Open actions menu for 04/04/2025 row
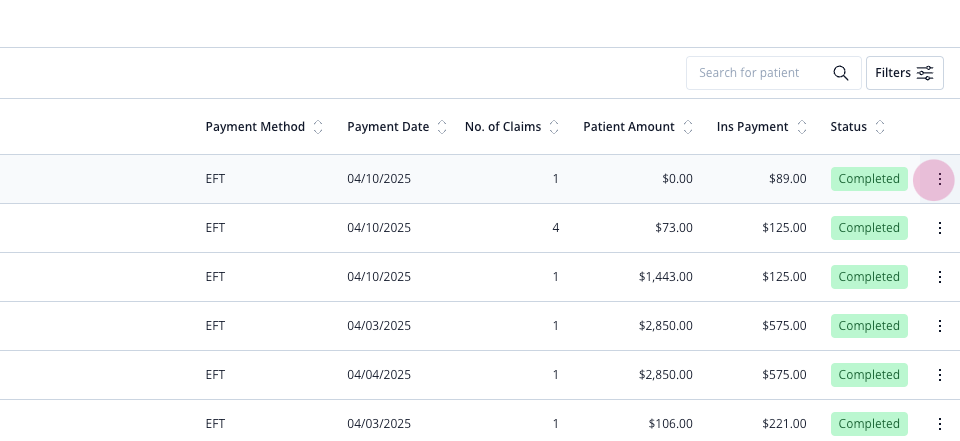 939,375
